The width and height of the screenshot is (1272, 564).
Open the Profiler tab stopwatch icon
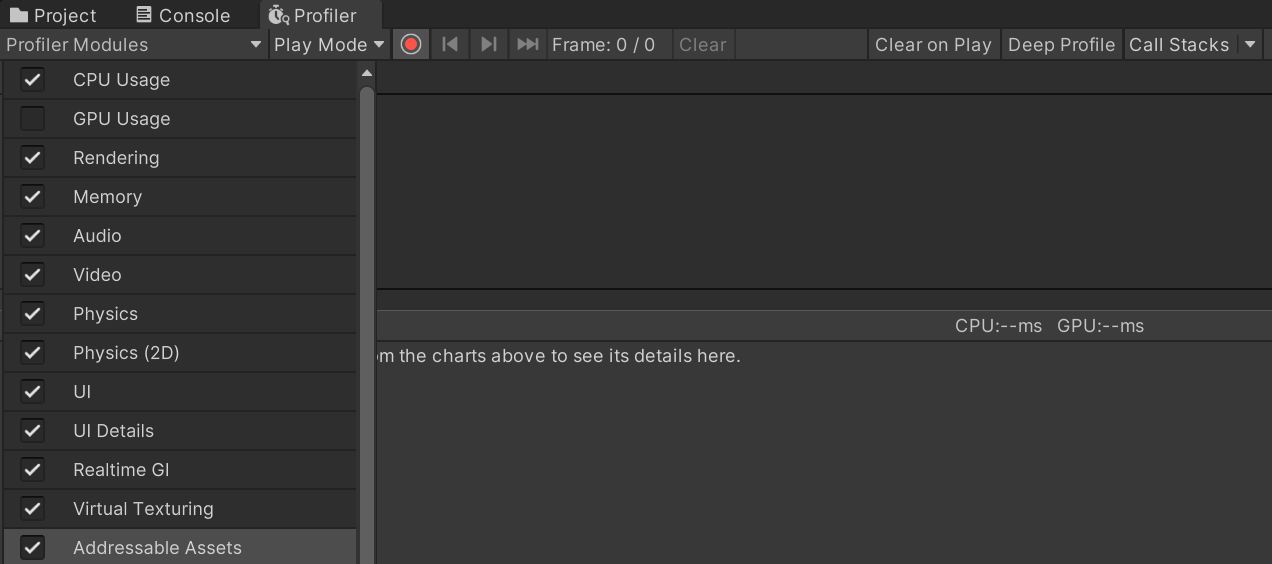pyautogui.click(x=278, y=16)
